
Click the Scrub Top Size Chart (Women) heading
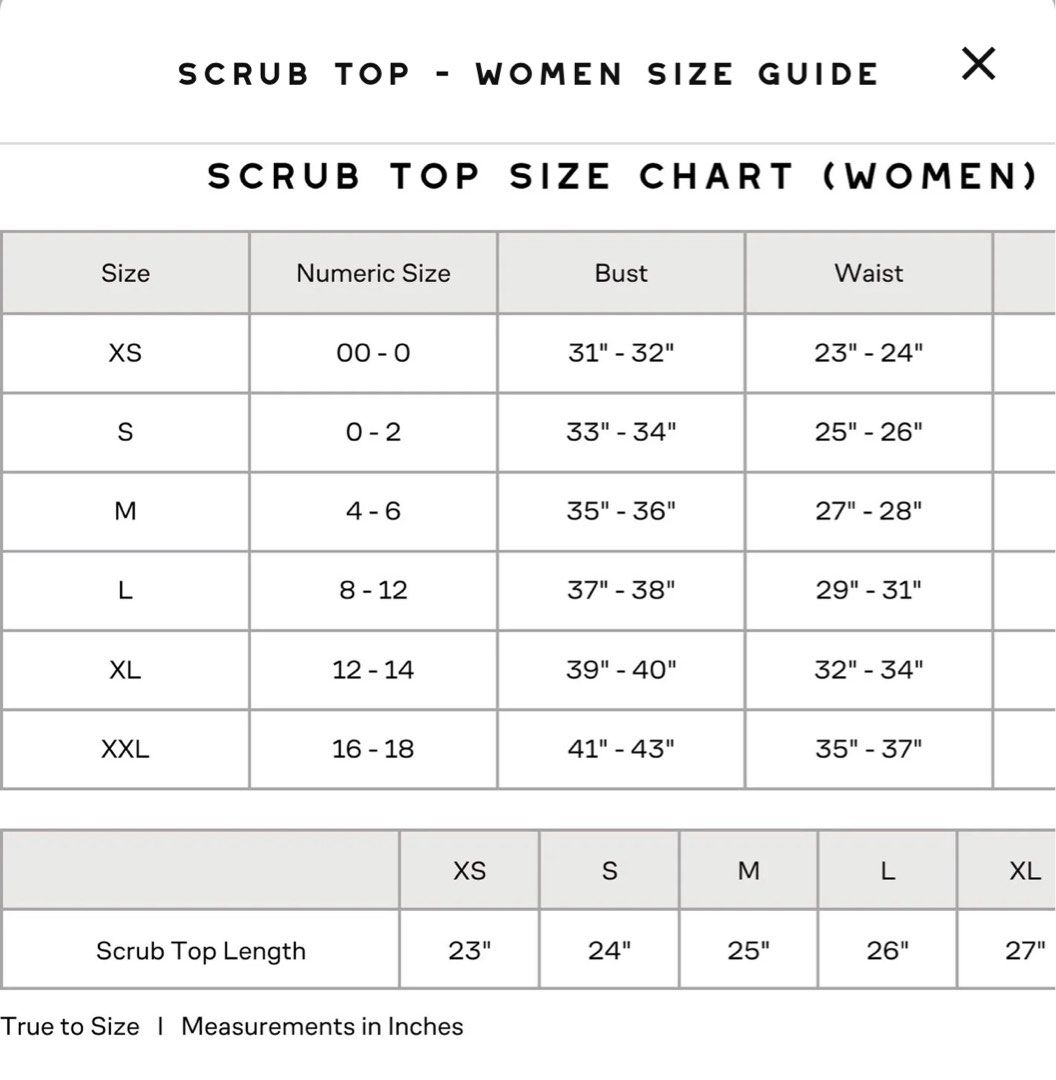point(622,177)
